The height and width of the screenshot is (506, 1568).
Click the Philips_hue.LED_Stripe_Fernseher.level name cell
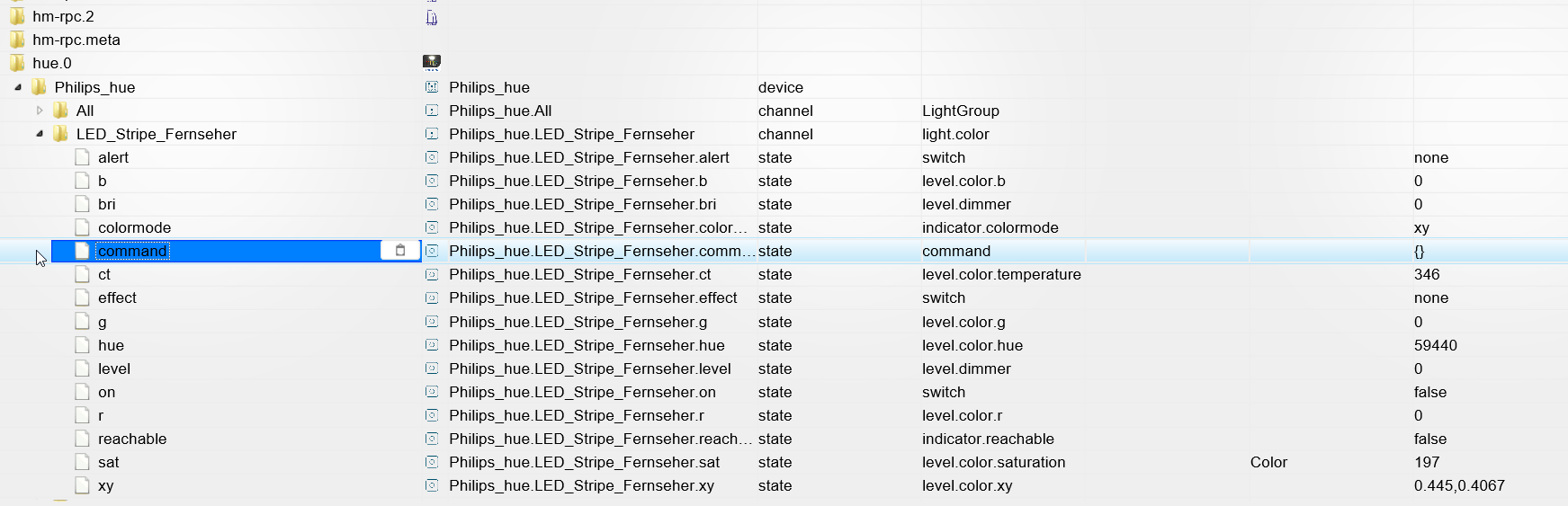[x=590, y=368]
